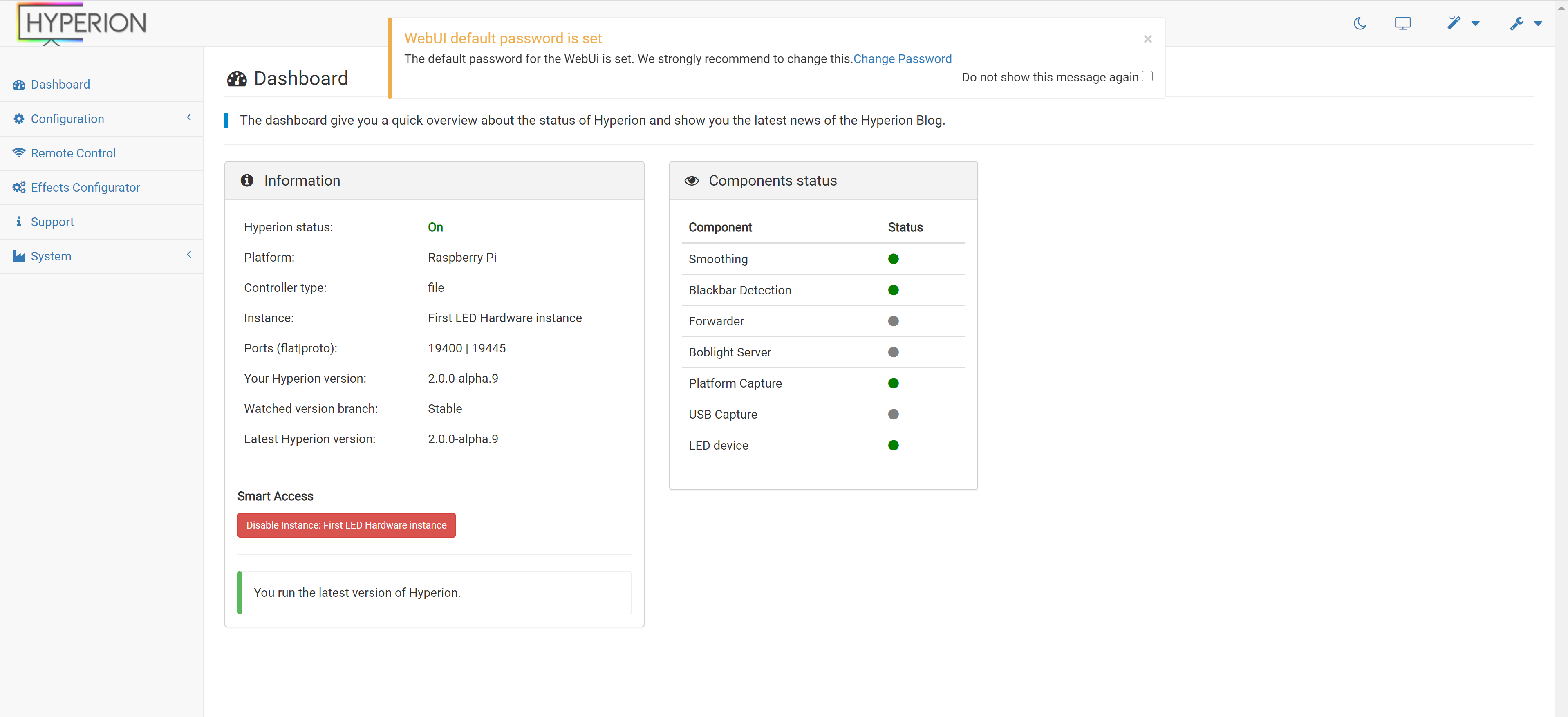
Task: Click the Change Password link
Action: [x=903, y=58]
